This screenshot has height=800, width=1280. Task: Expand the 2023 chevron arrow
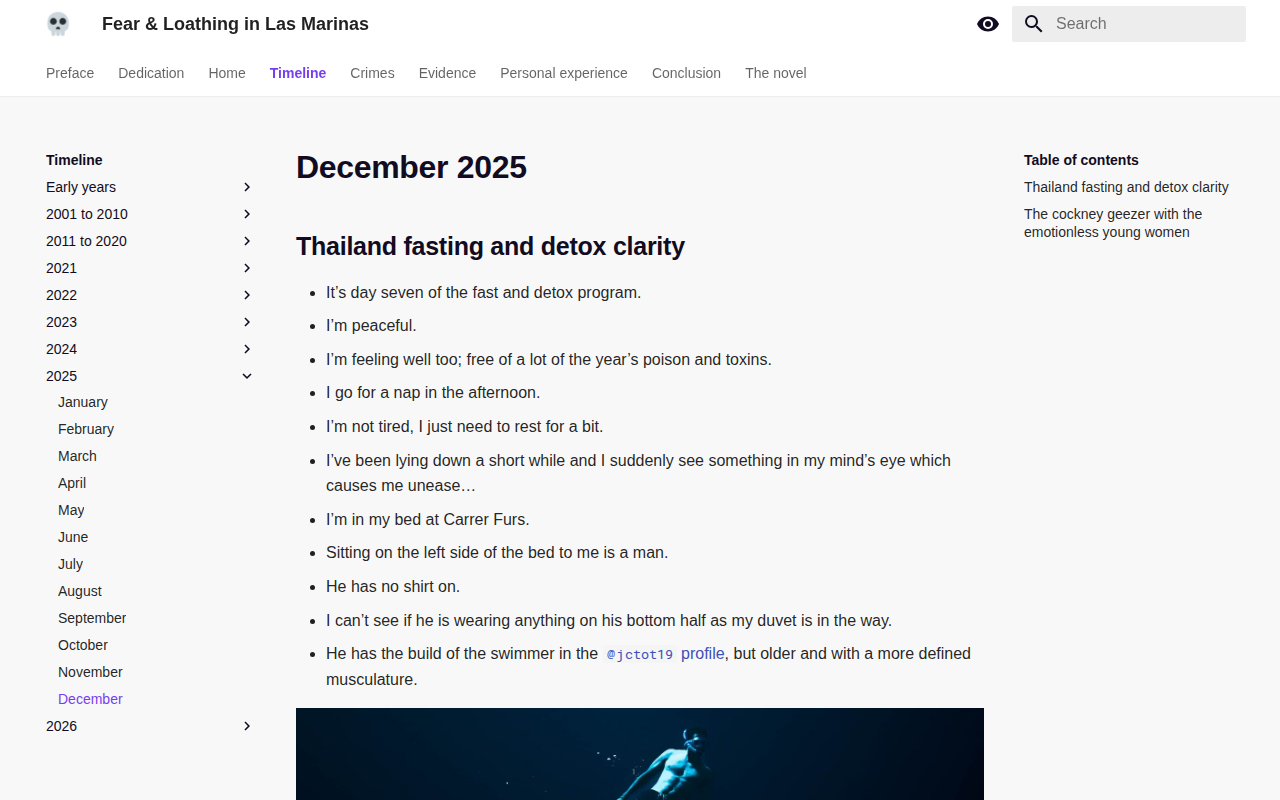247,322
